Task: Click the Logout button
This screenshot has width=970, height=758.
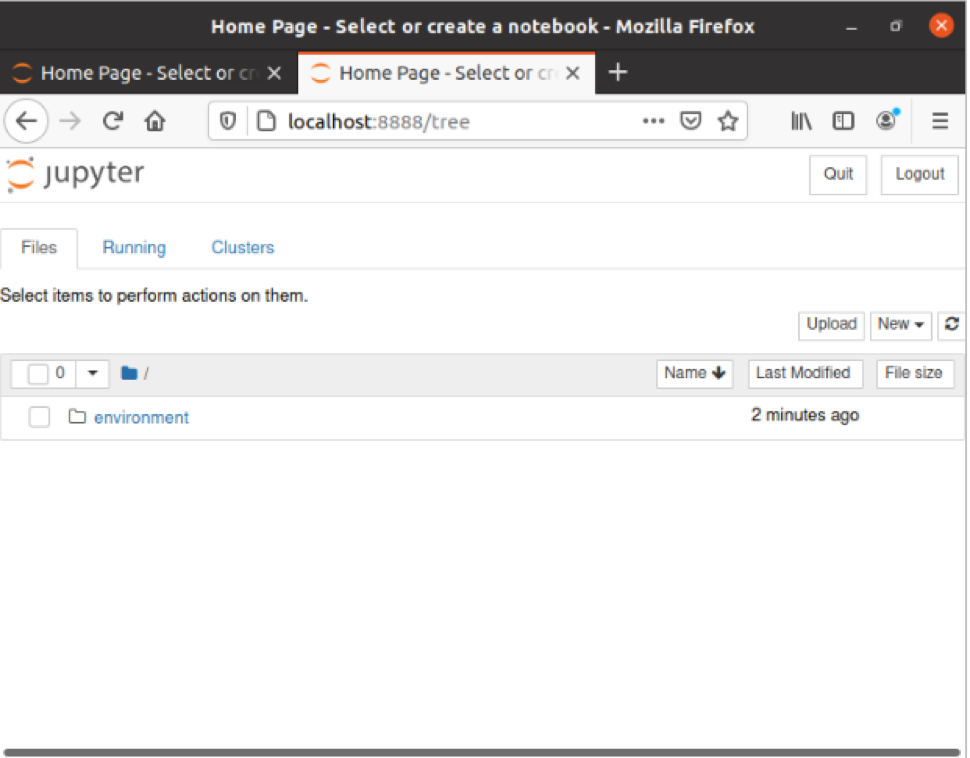Action: pos(919,174)
